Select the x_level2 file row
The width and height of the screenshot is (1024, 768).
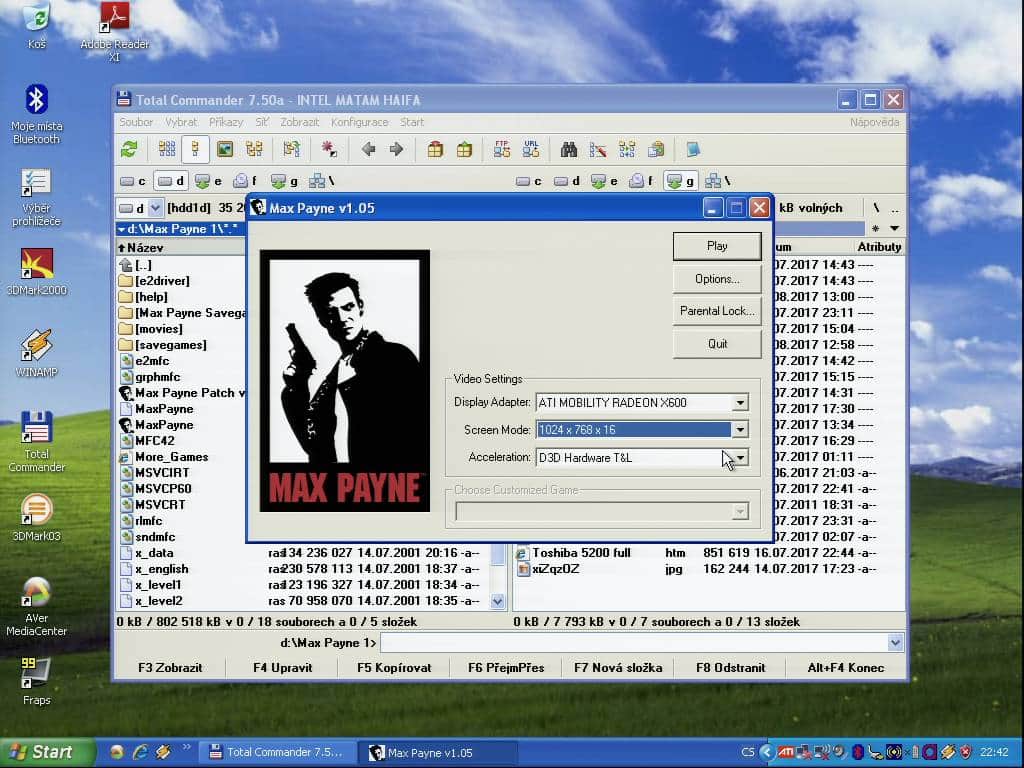pyautogui.click(x=303, y=601)
